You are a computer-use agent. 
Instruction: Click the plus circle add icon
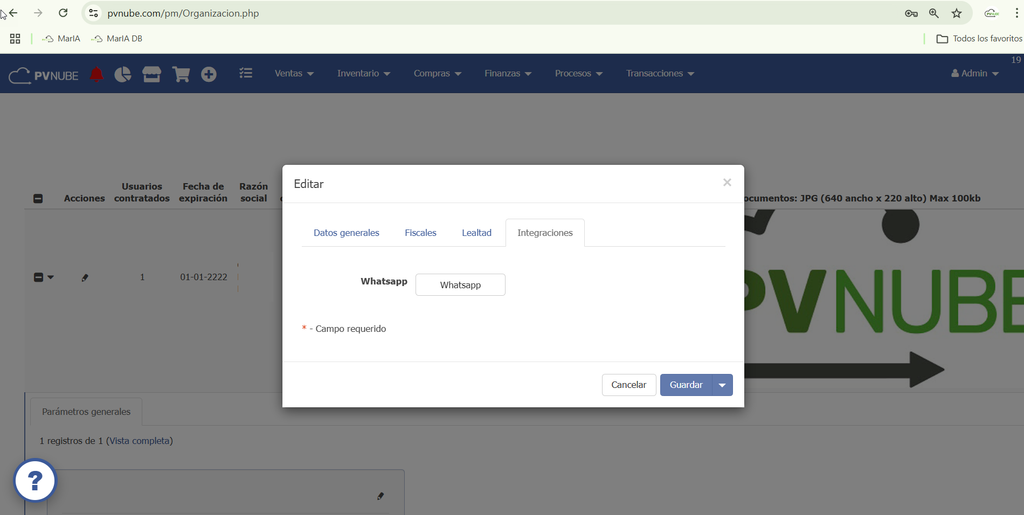click(x=208, y=74)
